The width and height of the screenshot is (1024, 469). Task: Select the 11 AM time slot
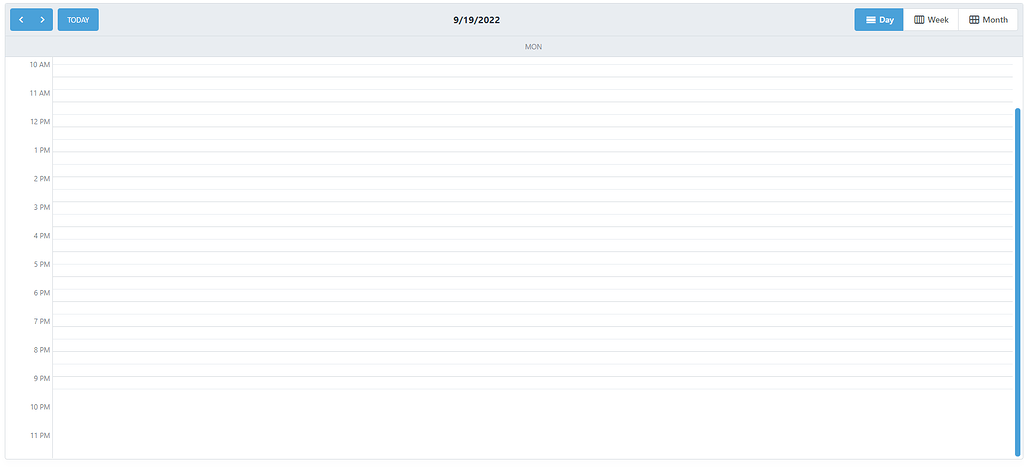click(533, 96)
